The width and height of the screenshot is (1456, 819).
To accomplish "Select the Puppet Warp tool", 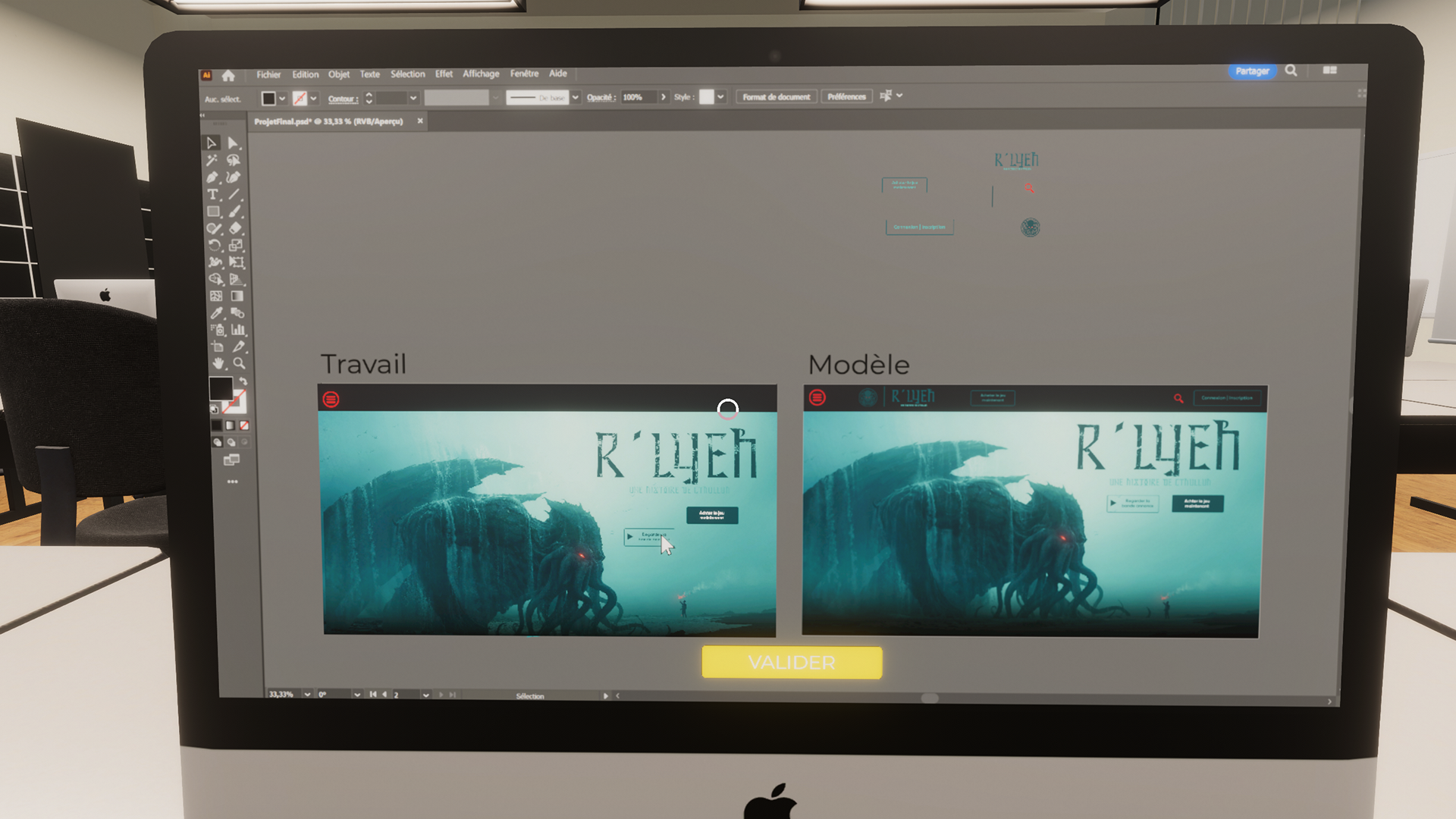I will (x=215, y=262).
